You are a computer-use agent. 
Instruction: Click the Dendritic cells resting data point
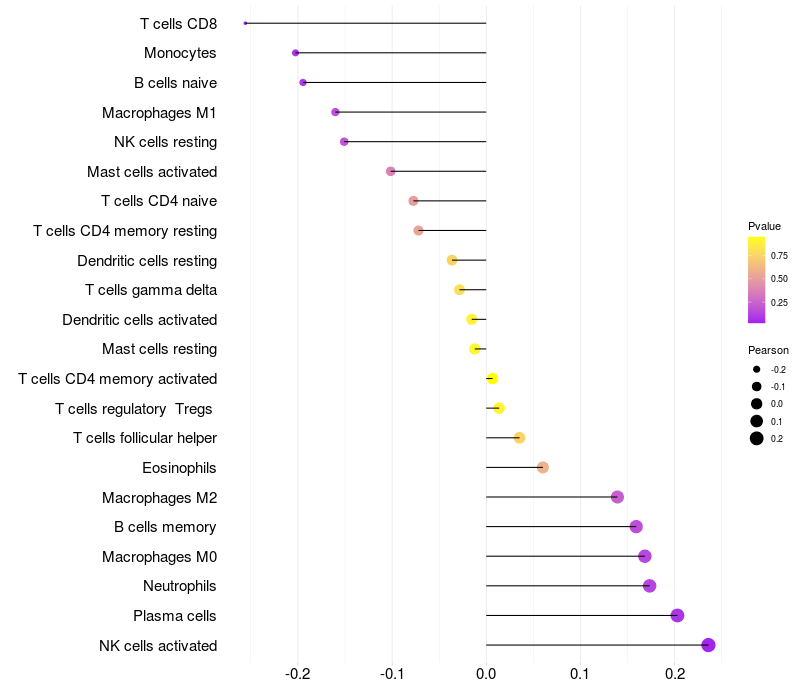point(452,260)
